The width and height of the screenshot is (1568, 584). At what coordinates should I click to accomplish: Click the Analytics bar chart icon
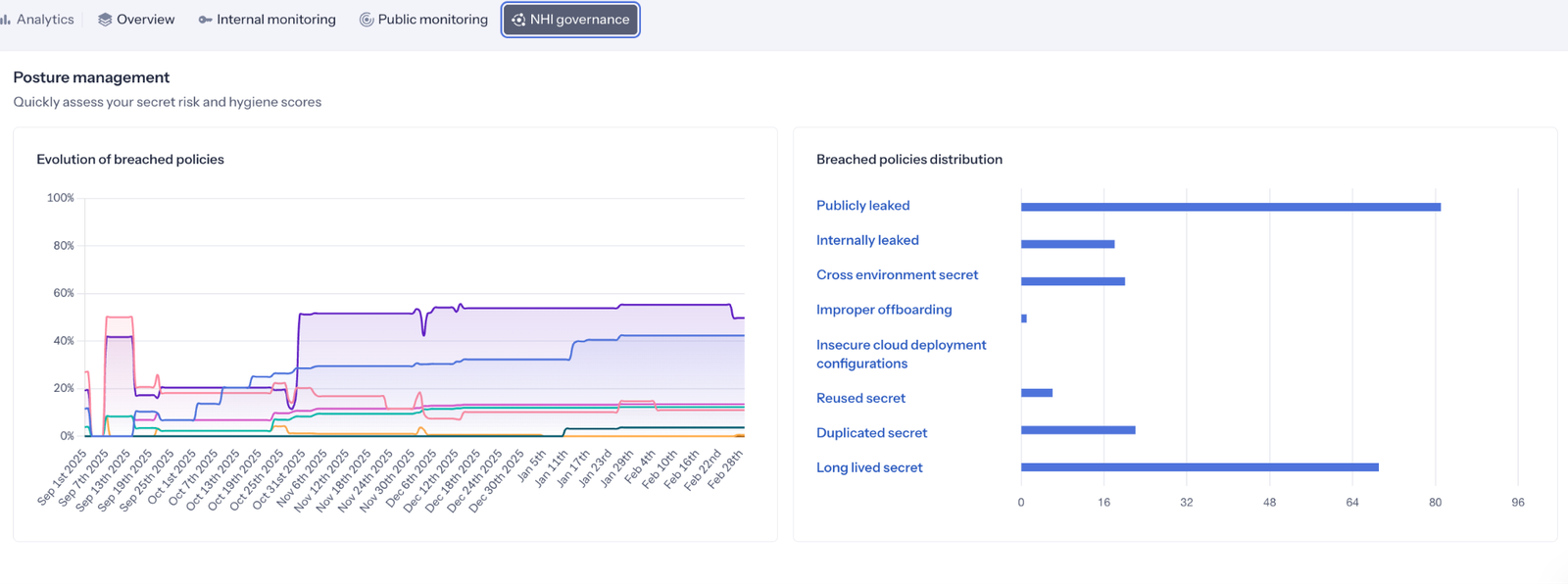tap(6, 20)
